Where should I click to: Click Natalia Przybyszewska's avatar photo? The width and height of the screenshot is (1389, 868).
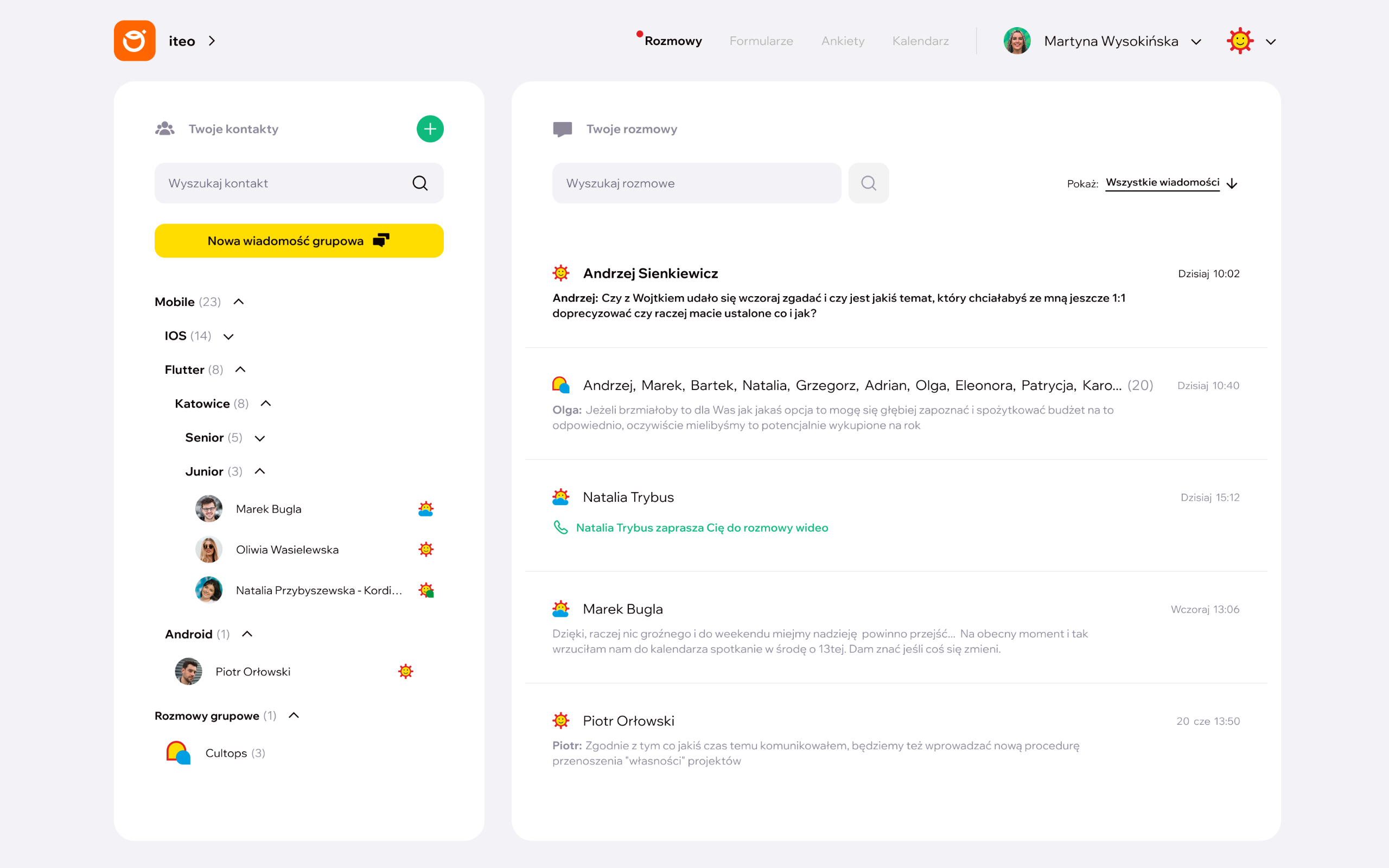tap(208, 590)
